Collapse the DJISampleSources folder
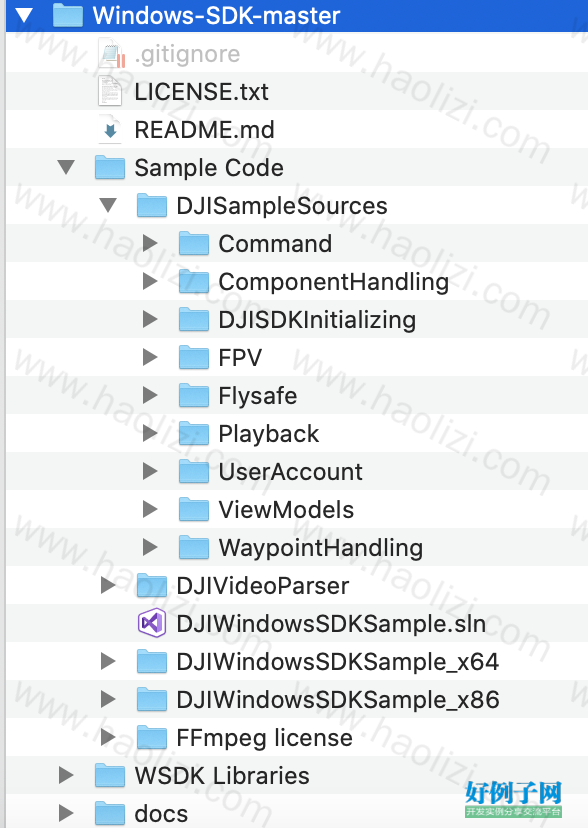The width and height of the screenshot is (588, 828). [x=108, y=205]
